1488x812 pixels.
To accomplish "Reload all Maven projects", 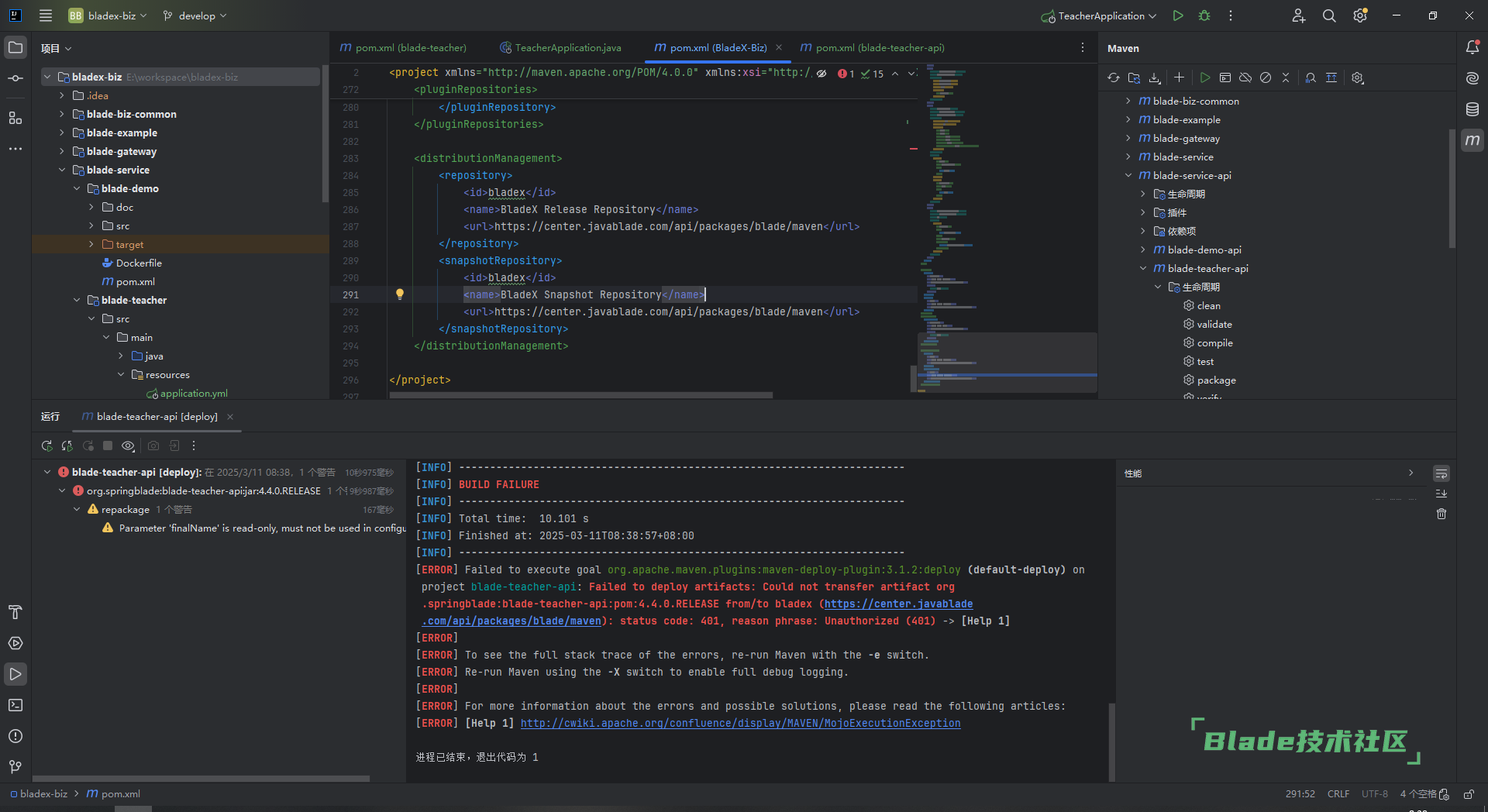I will [1114, 77].
